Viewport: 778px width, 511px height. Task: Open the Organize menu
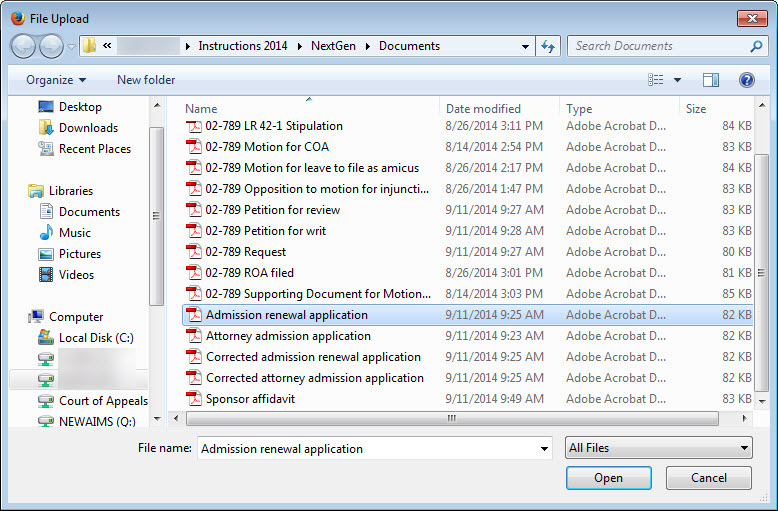[x=56, y=80]
